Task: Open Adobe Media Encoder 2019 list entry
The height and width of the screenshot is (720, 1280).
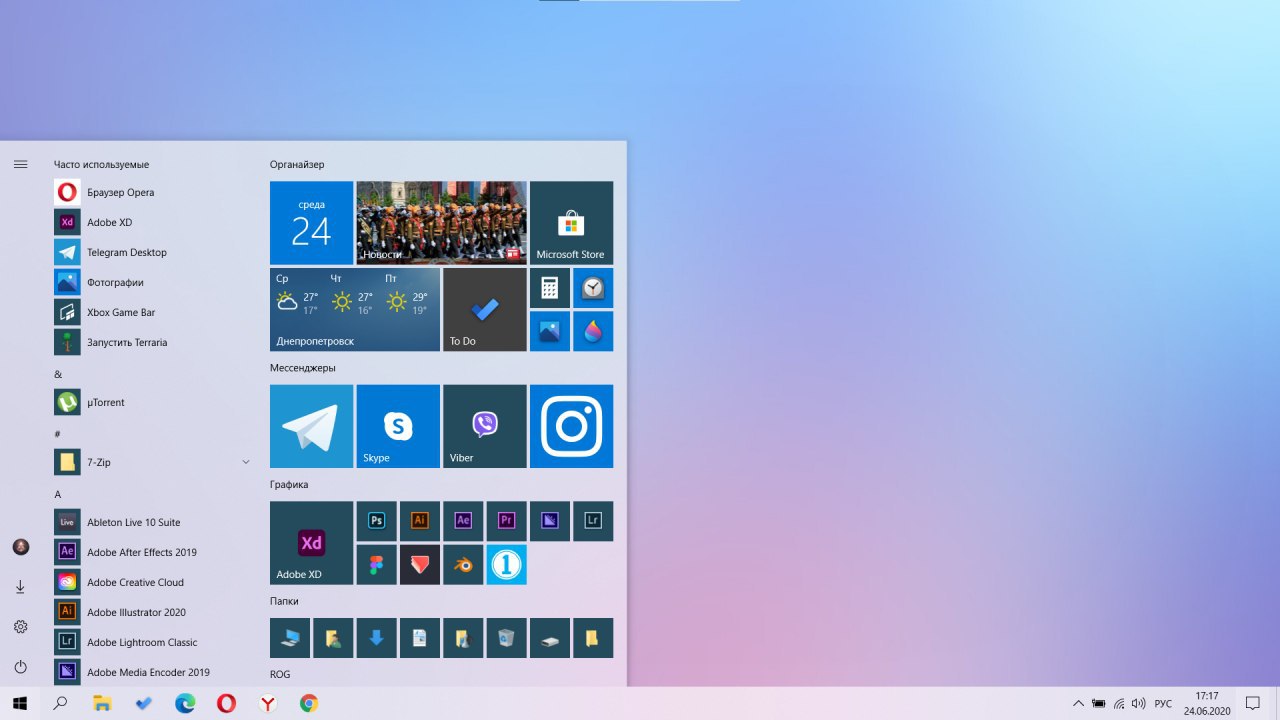Action: [152, 672]
